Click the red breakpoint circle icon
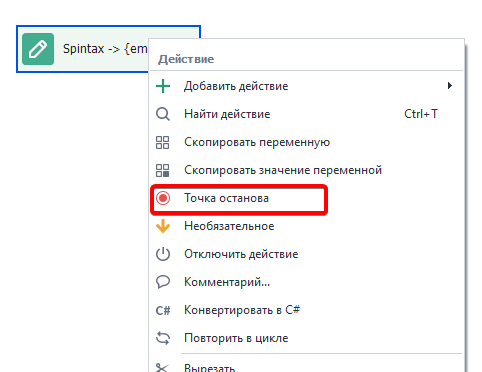482x372 pixels. coord(163,198)
